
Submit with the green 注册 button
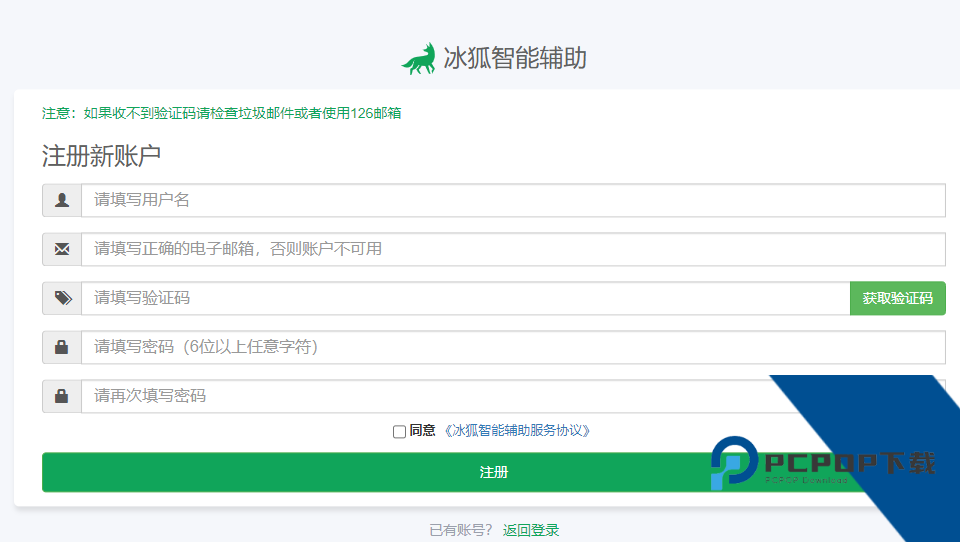(x=493, y=472)
